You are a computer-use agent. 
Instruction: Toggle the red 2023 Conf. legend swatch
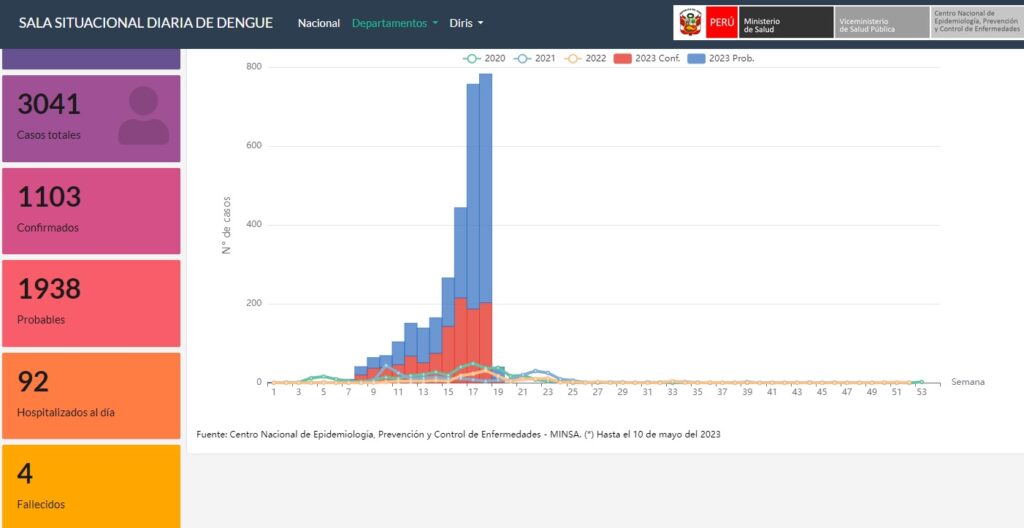coord(622,58)
